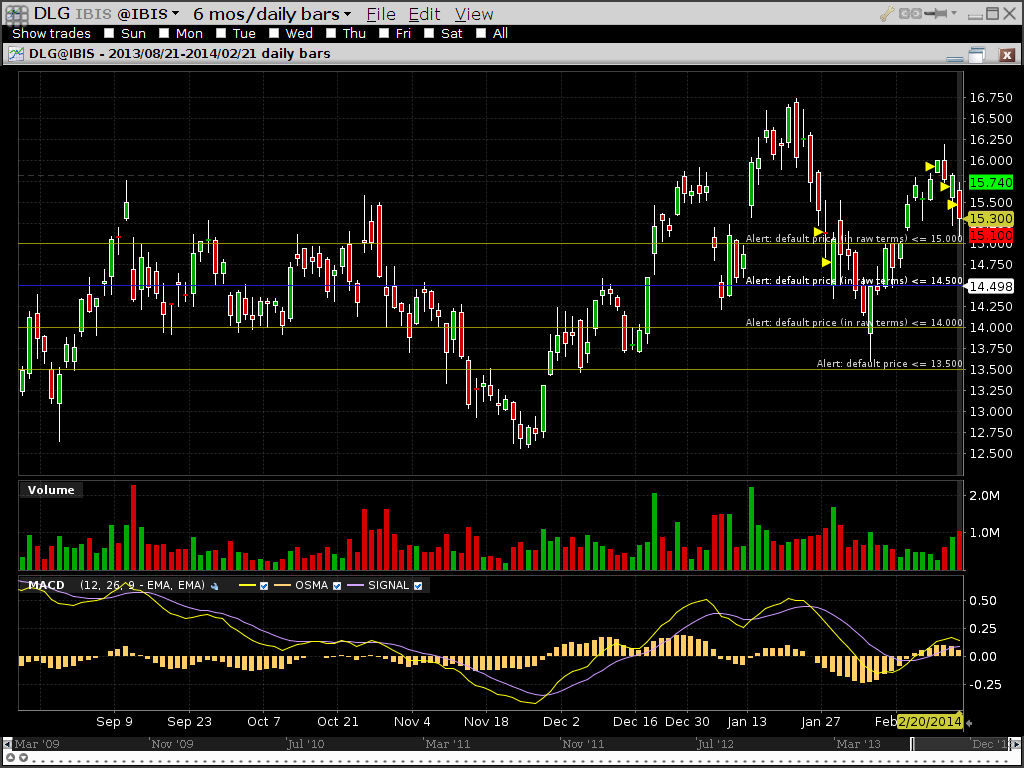Toggle Sun show-trades checkbox
The image size is (1024, 768).
pos(109,33)
